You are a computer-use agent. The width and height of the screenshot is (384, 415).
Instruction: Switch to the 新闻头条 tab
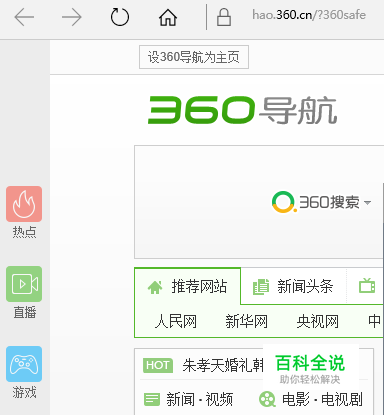coord(293,286)
